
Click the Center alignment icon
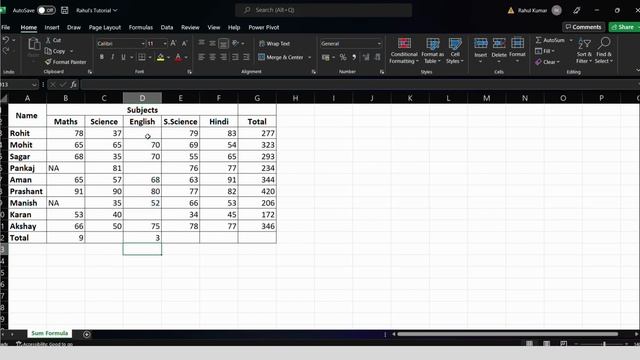click(x=213, y=57)
